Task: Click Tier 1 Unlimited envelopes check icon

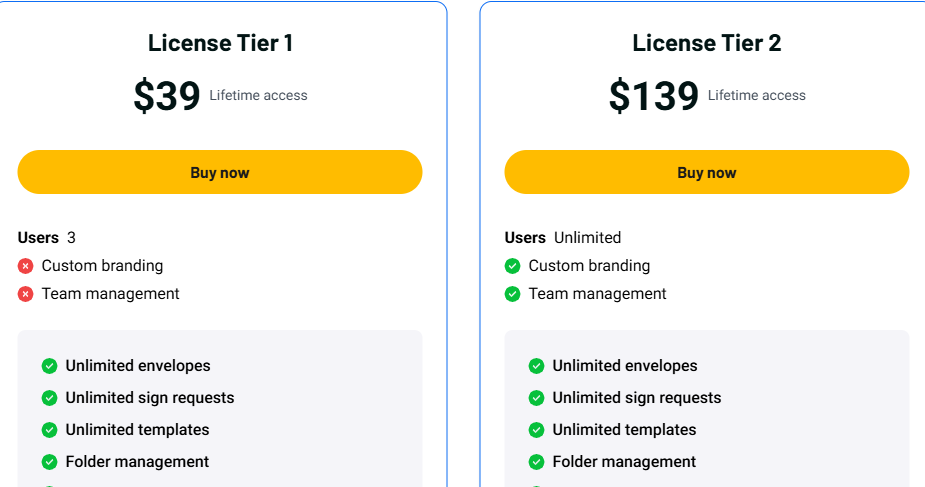Action: [x=50, y=366]
